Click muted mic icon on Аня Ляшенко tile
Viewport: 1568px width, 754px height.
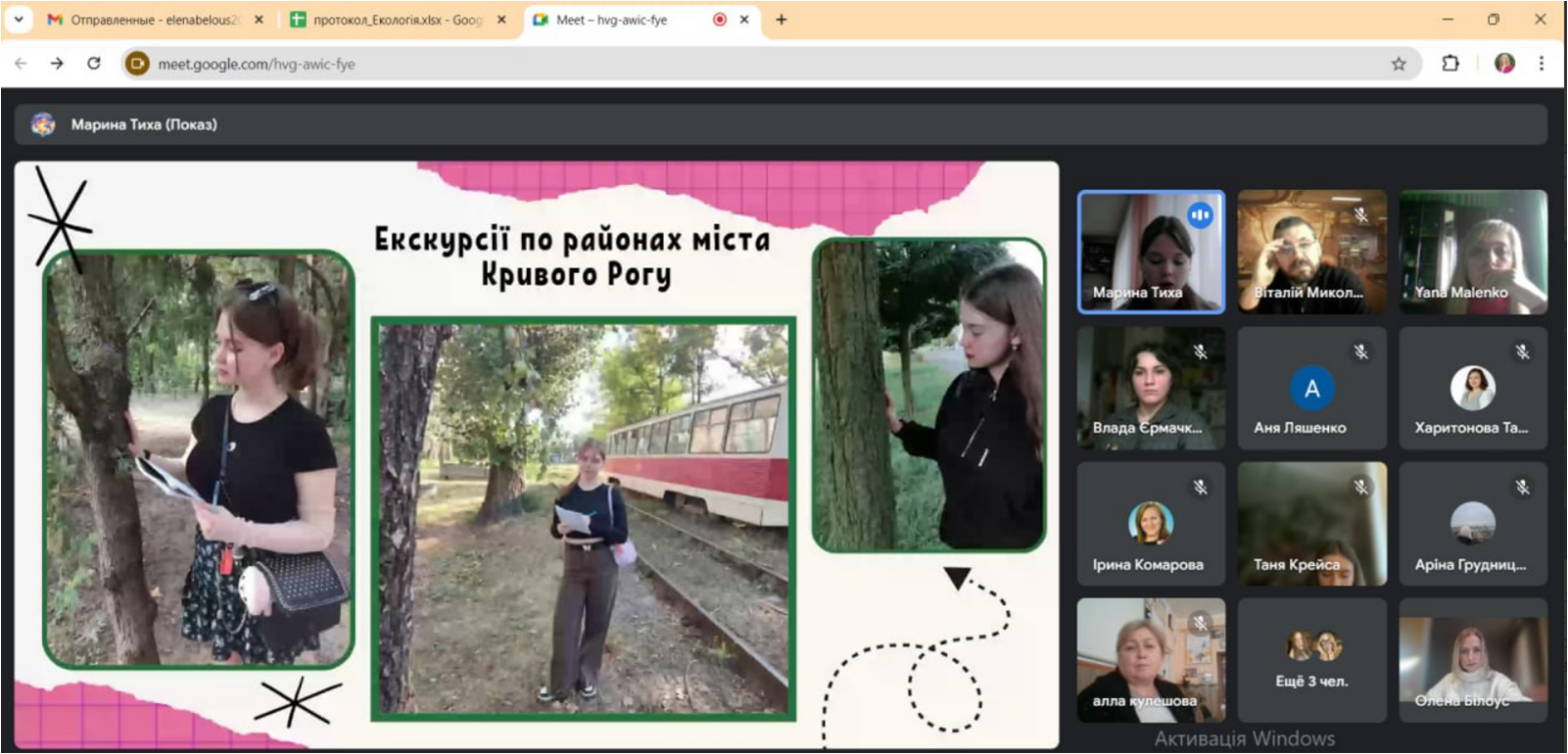(x=1360, y=352)
